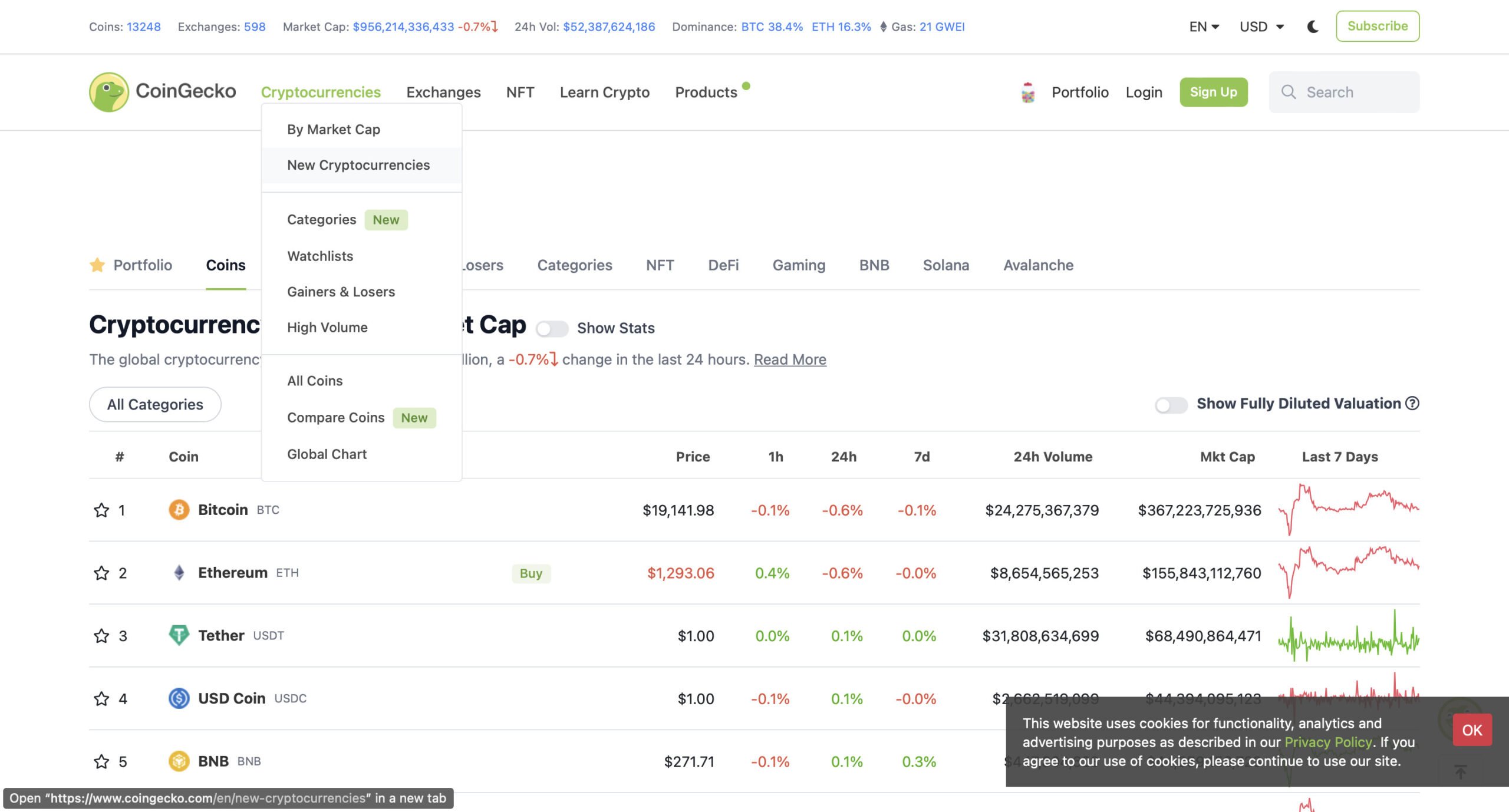The height and width of the screenshot is (812, 1509).
Task: Open Tether 7-day sparkline chart
Action: point(1349,636)
